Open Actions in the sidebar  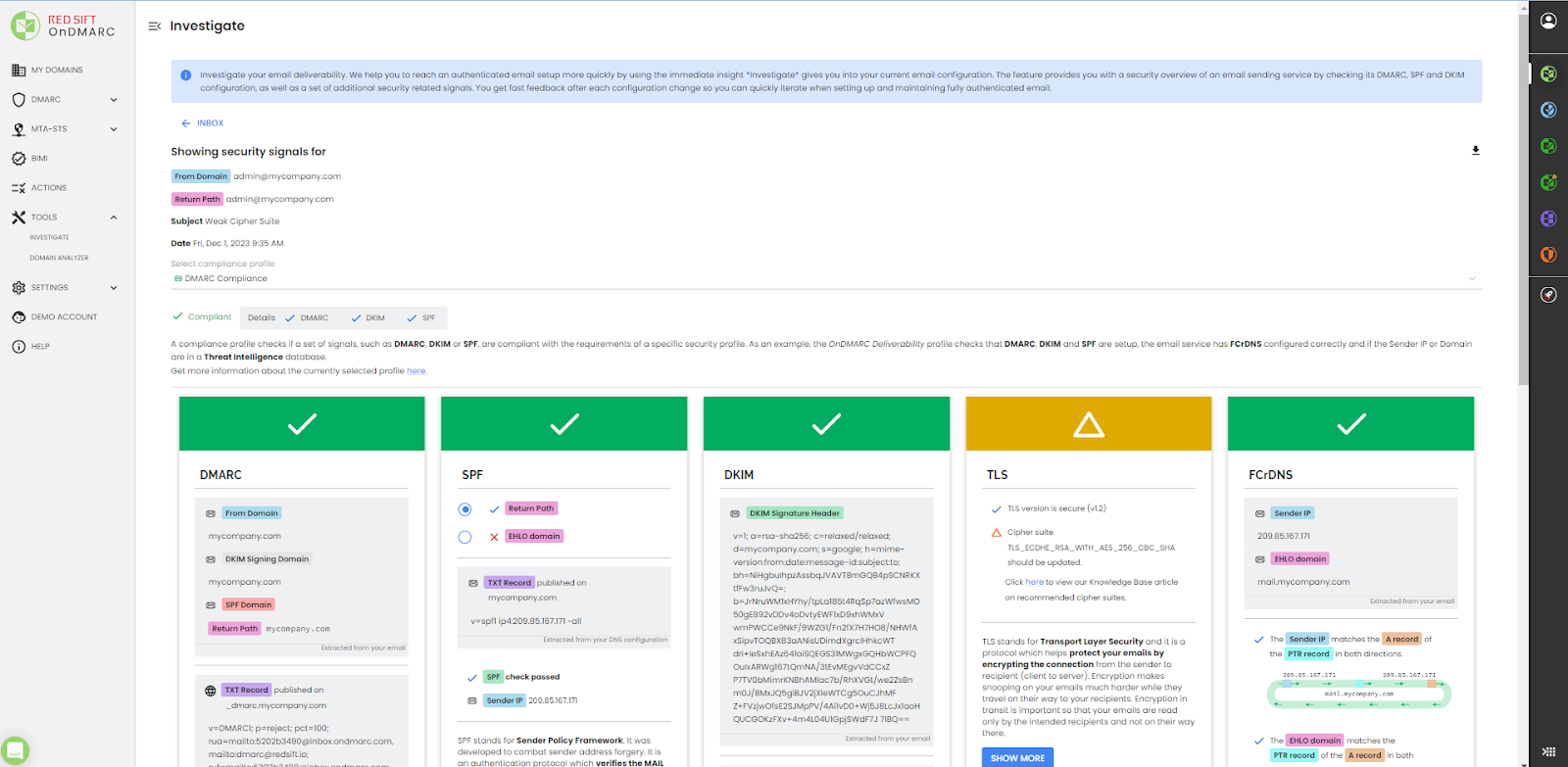[49, 188]
